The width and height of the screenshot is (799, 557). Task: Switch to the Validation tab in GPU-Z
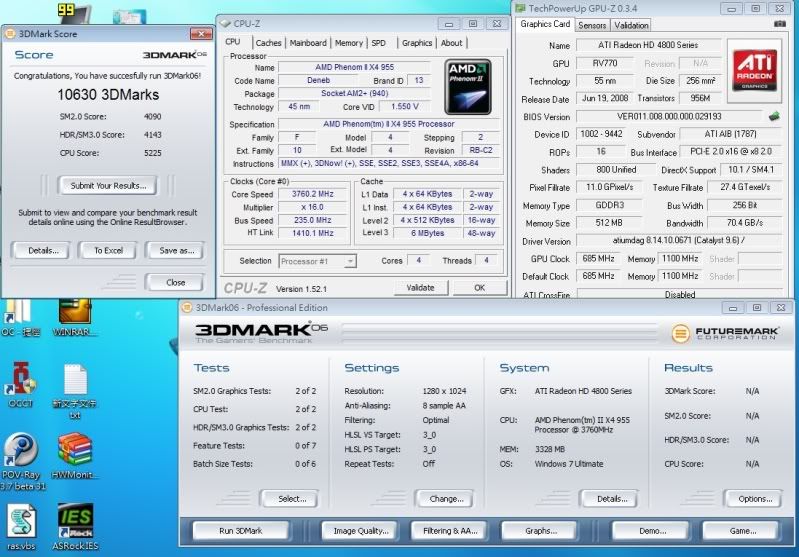(631, 25)
